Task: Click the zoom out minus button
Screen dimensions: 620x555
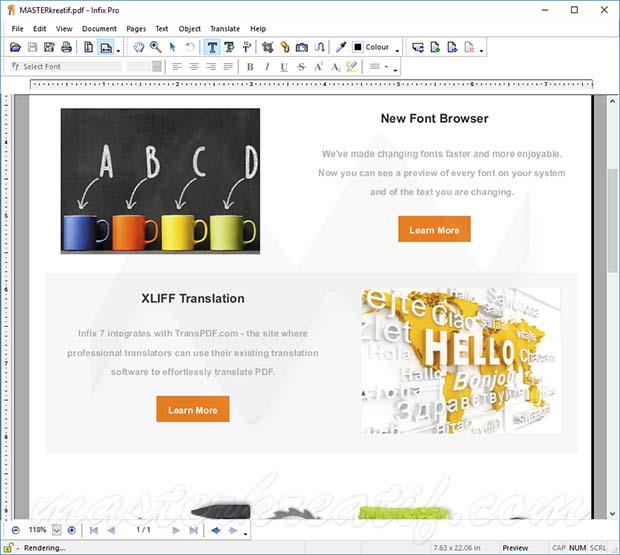Action: click(15, 530)
